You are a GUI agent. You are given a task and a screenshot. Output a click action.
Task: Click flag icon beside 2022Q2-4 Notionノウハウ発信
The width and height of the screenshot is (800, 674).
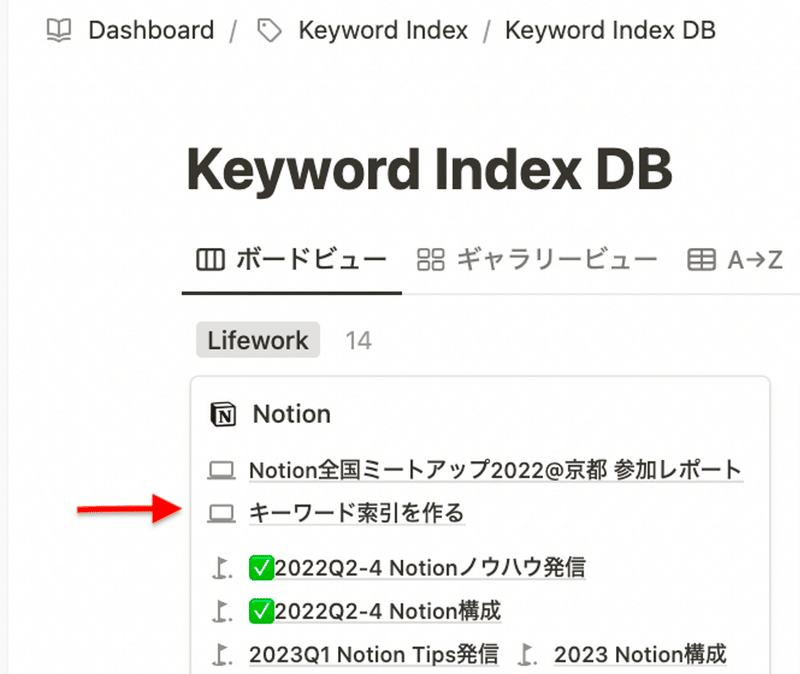[222, 568]
